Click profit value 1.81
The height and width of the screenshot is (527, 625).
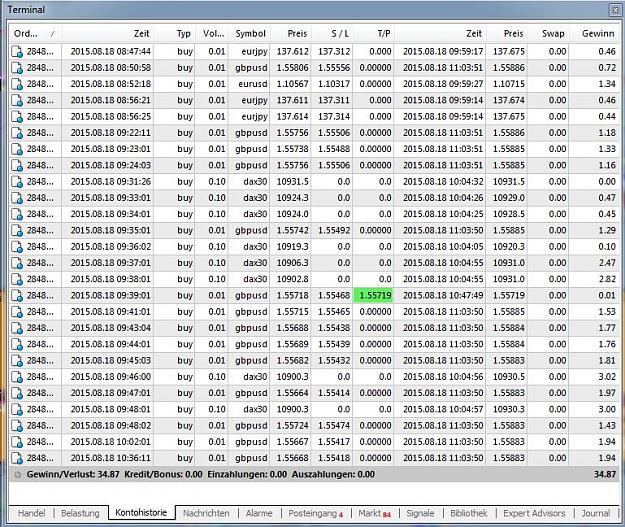(x=607, y=360)
